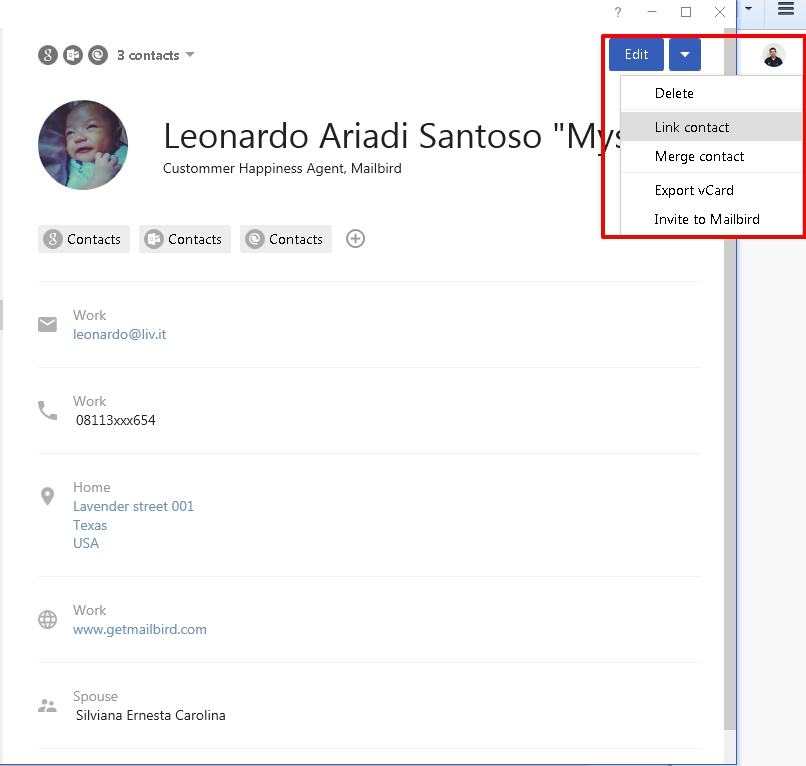Screen dimensions: 806x766
Task: Open the contact's round profile photo
Action: coord(83,145)
